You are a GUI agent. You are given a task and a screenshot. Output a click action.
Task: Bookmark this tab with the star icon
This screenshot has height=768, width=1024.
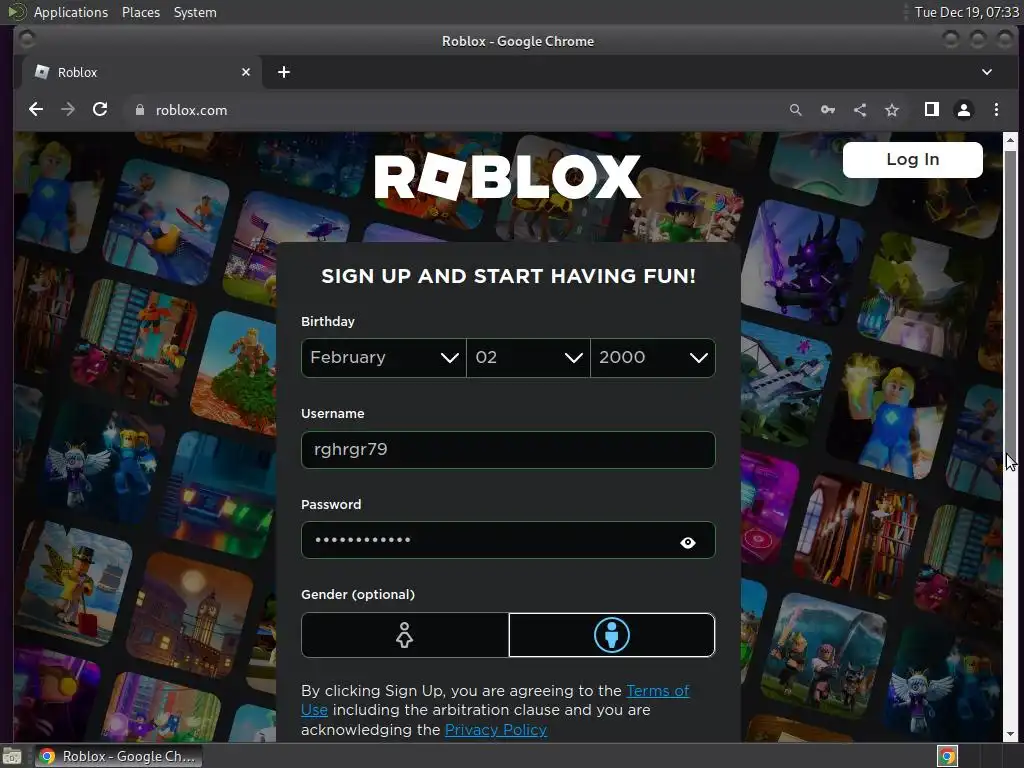click(892, 110)
